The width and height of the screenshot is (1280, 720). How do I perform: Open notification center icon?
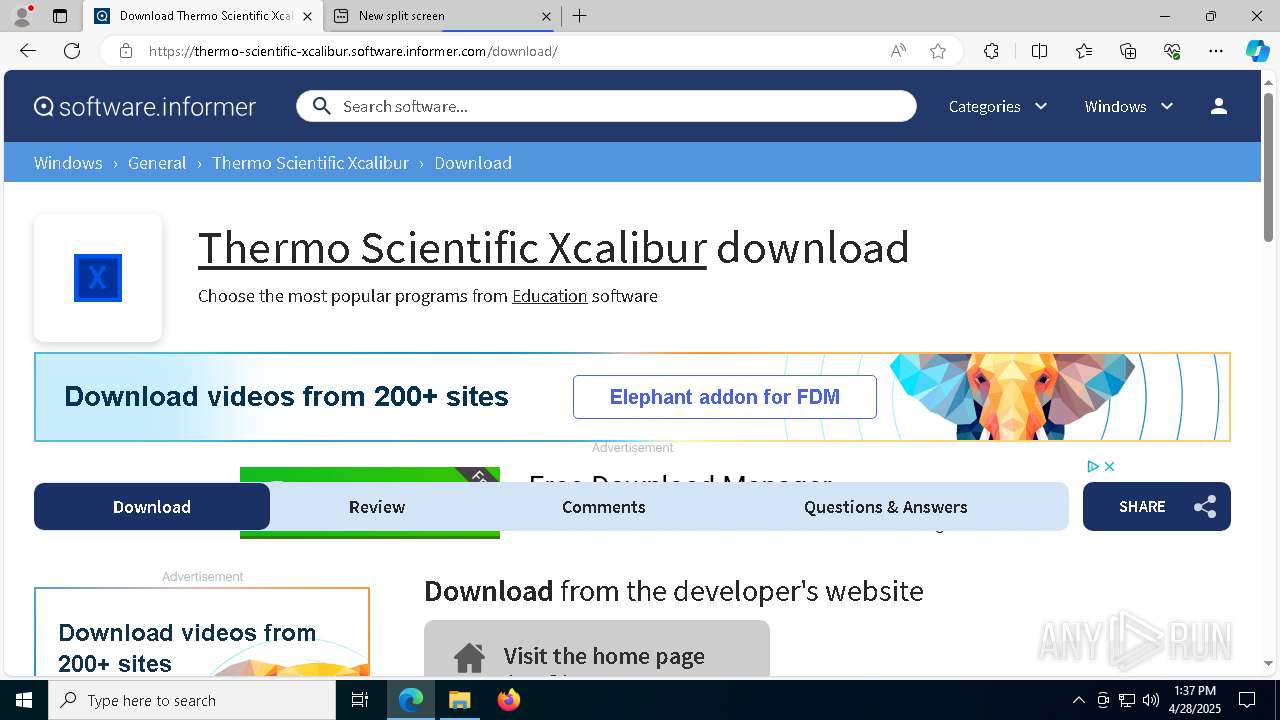tap(1247, 700)
